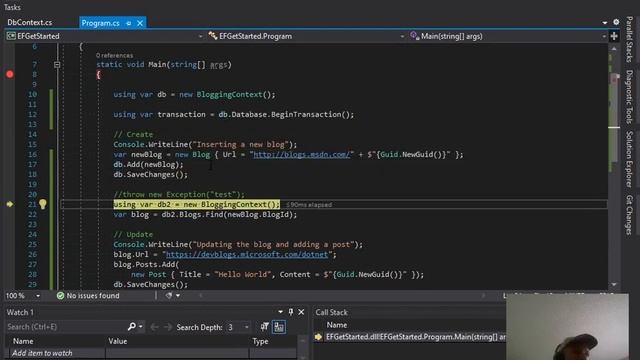
Task: Open the blogs.msdn.com URL link
Action: [302, 155]
